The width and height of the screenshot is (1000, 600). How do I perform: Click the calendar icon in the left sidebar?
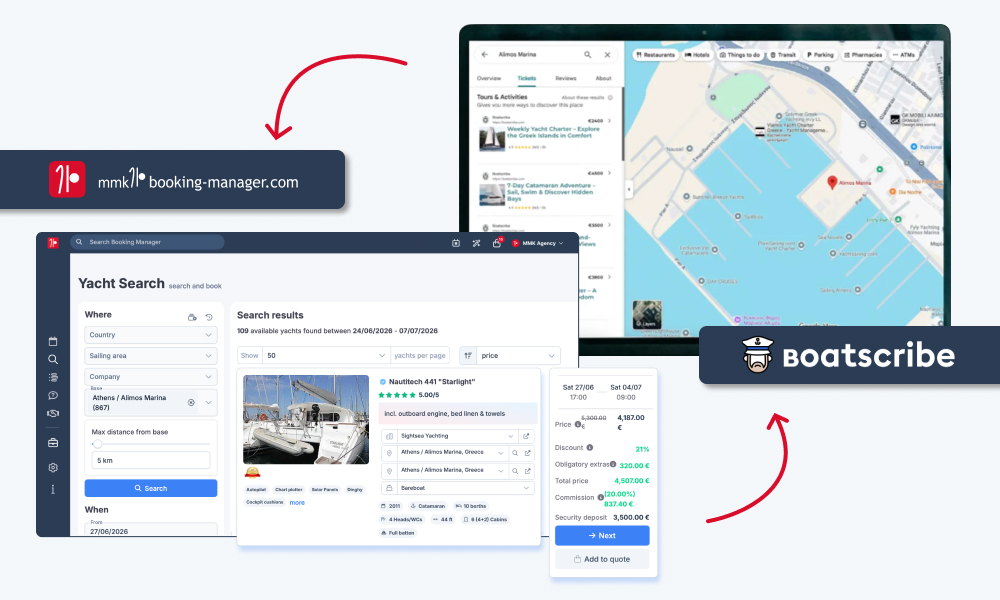click(53, 341)
